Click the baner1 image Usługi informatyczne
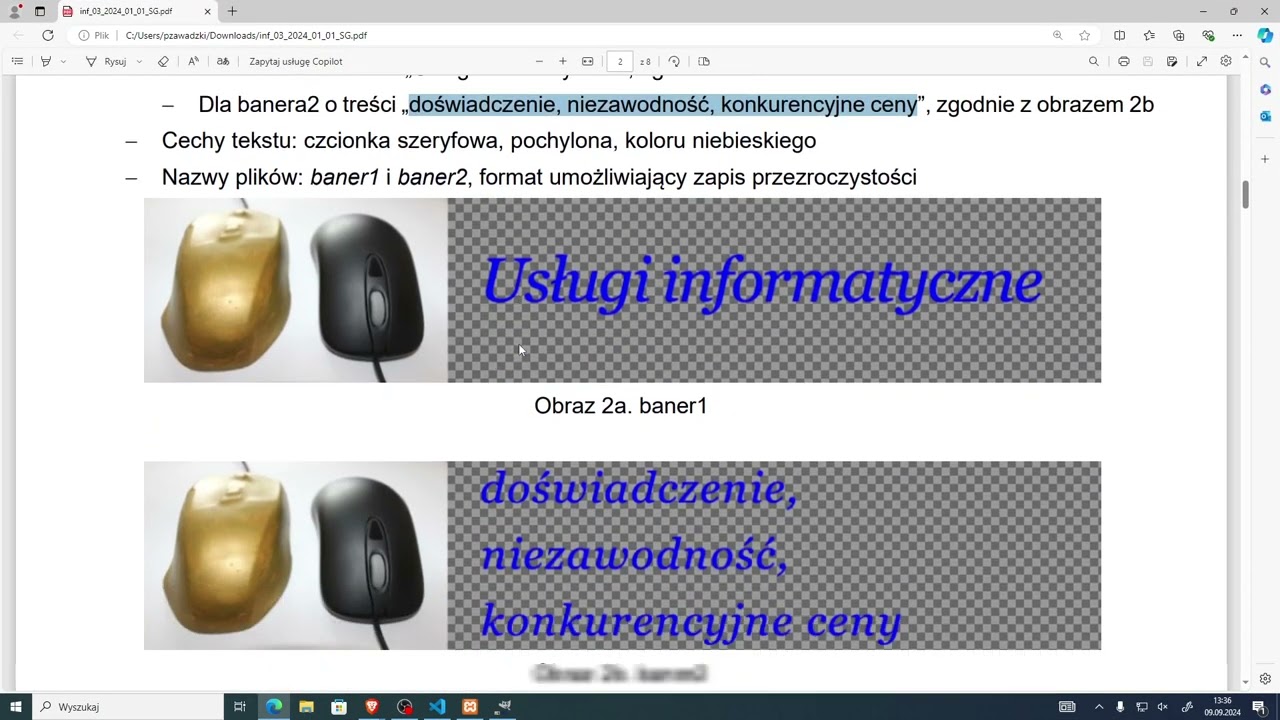 click(622, 290)
